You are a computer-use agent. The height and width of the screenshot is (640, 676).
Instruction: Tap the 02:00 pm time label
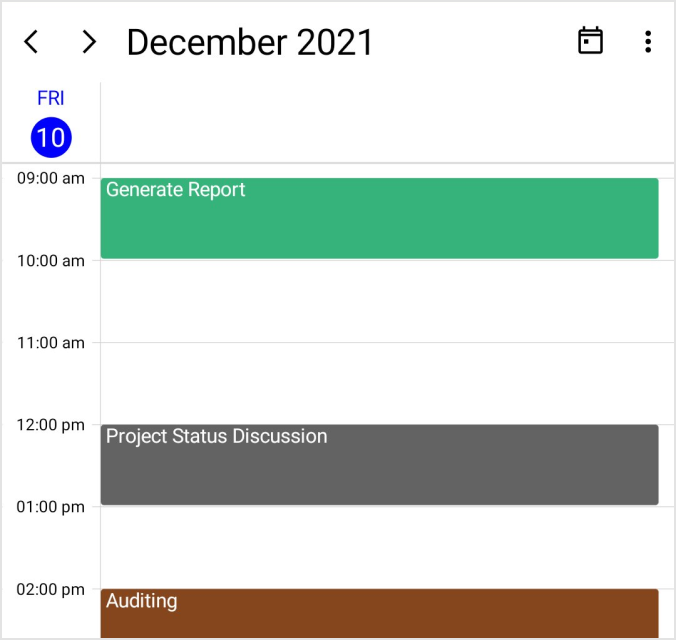click(51, 589)
